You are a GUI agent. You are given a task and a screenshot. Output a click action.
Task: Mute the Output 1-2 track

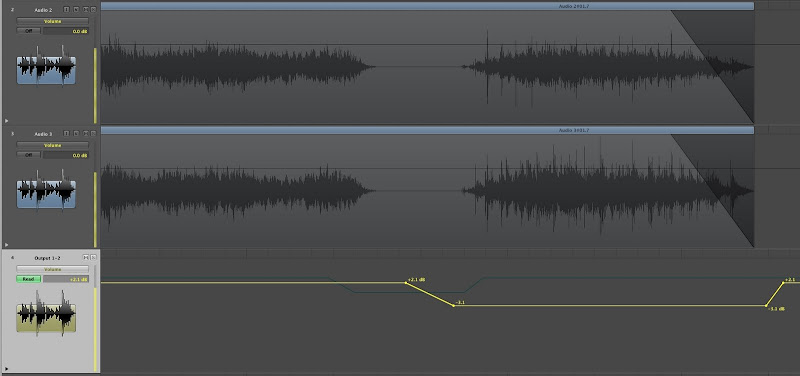tap(86, 258)
